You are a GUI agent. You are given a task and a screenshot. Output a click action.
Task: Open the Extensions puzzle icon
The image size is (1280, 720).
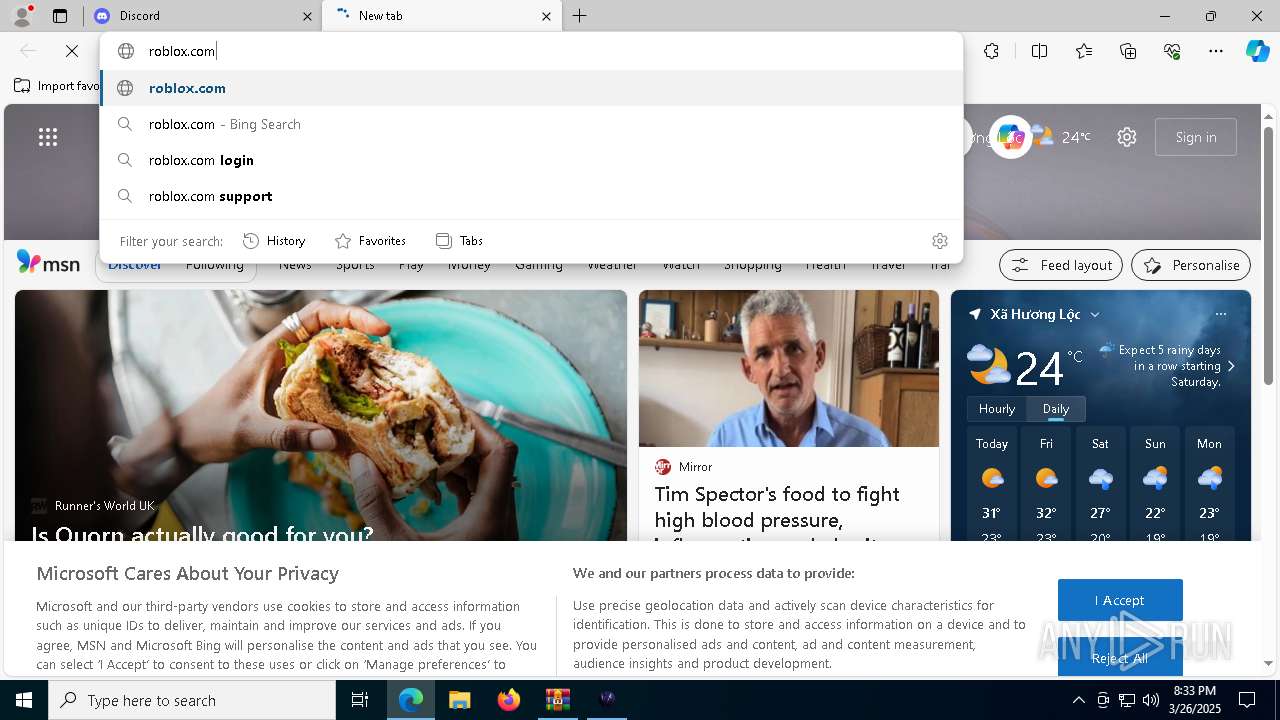[x=991, y=51]
